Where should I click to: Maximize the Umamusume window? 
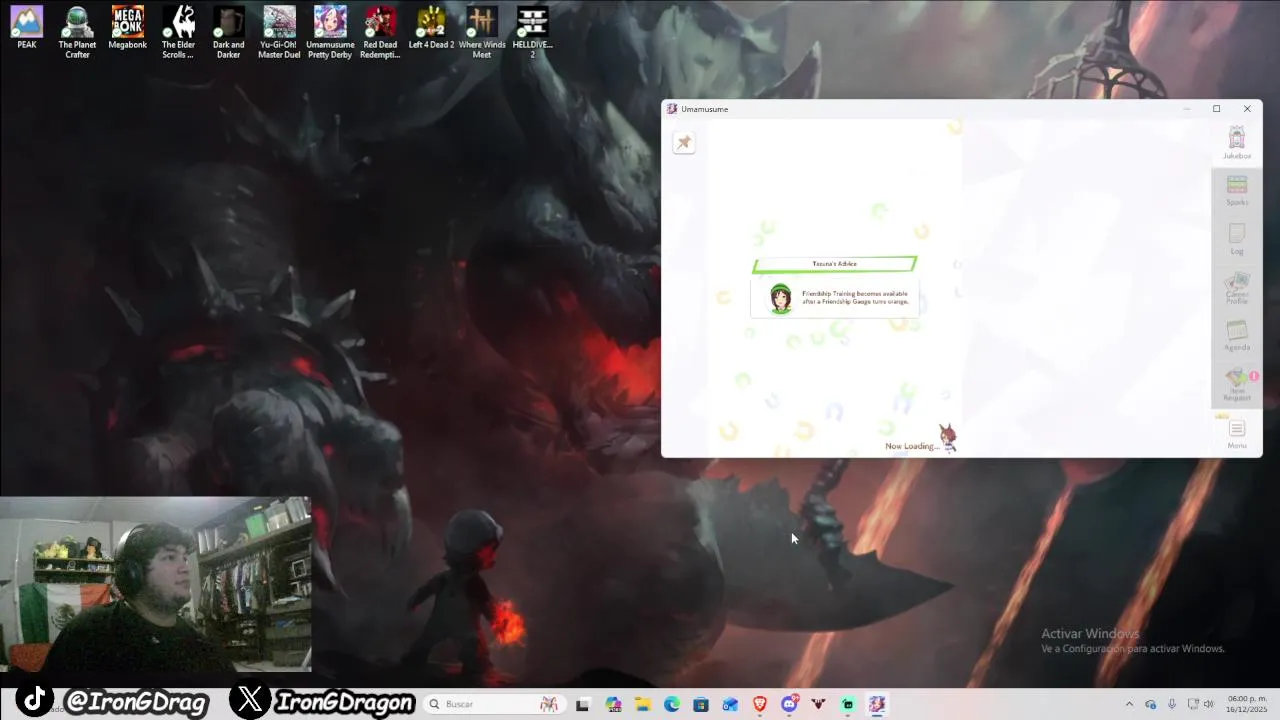coord(1216,109)
